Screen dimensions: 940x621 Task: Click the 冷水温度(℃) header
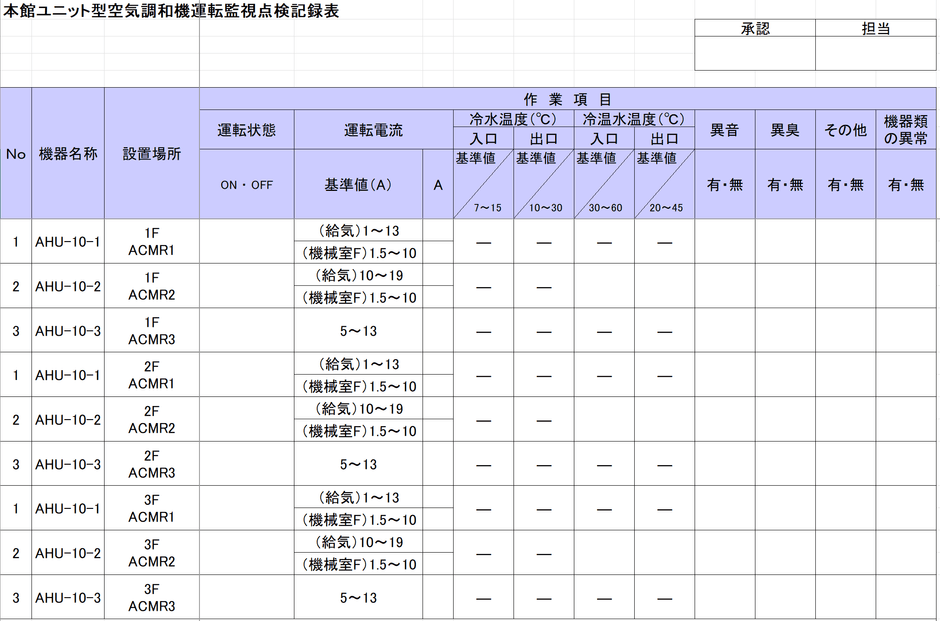coord(513,119)
